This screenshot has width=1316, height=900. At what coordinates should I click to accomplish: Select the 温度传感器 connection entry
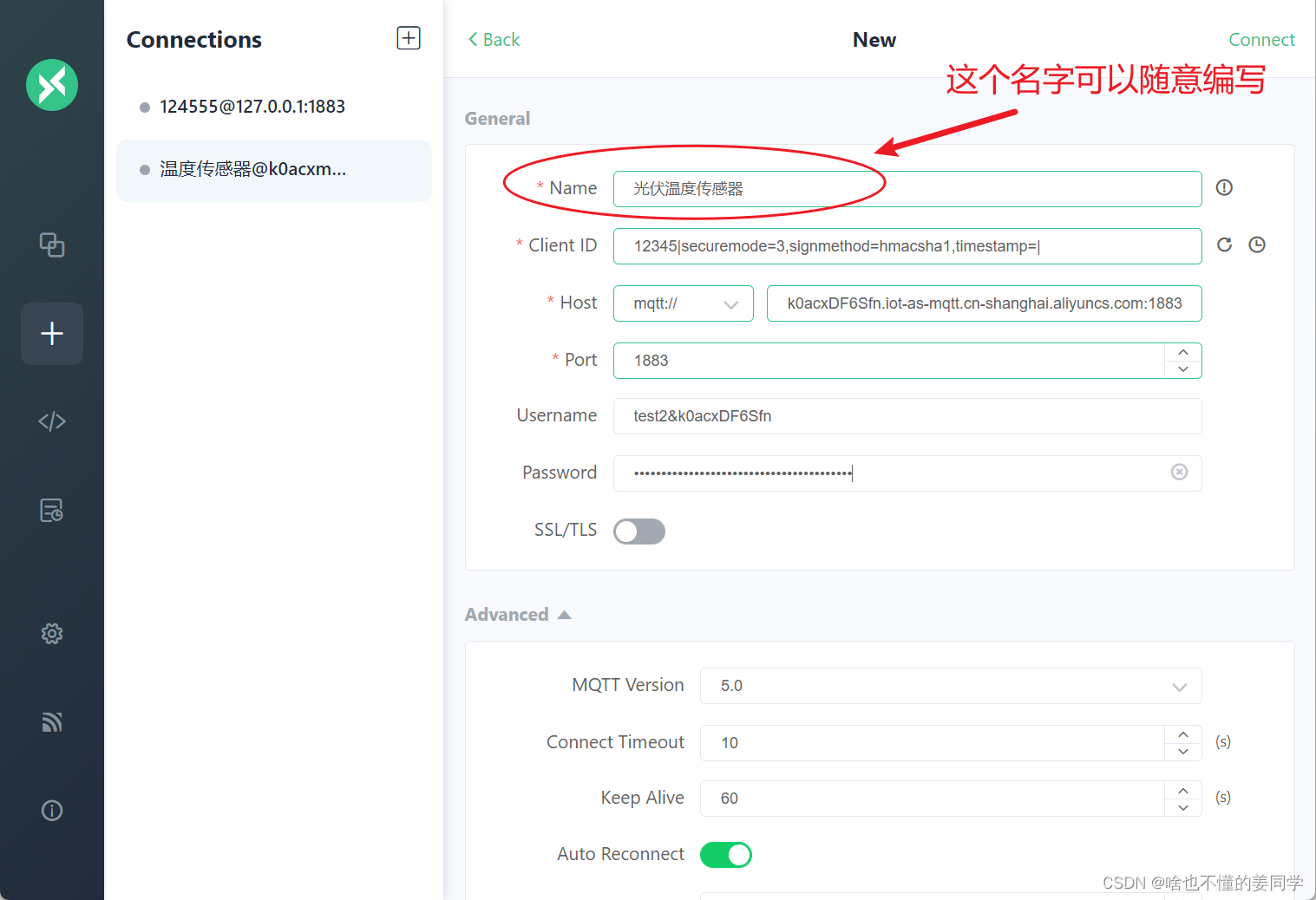coord(252,169)
